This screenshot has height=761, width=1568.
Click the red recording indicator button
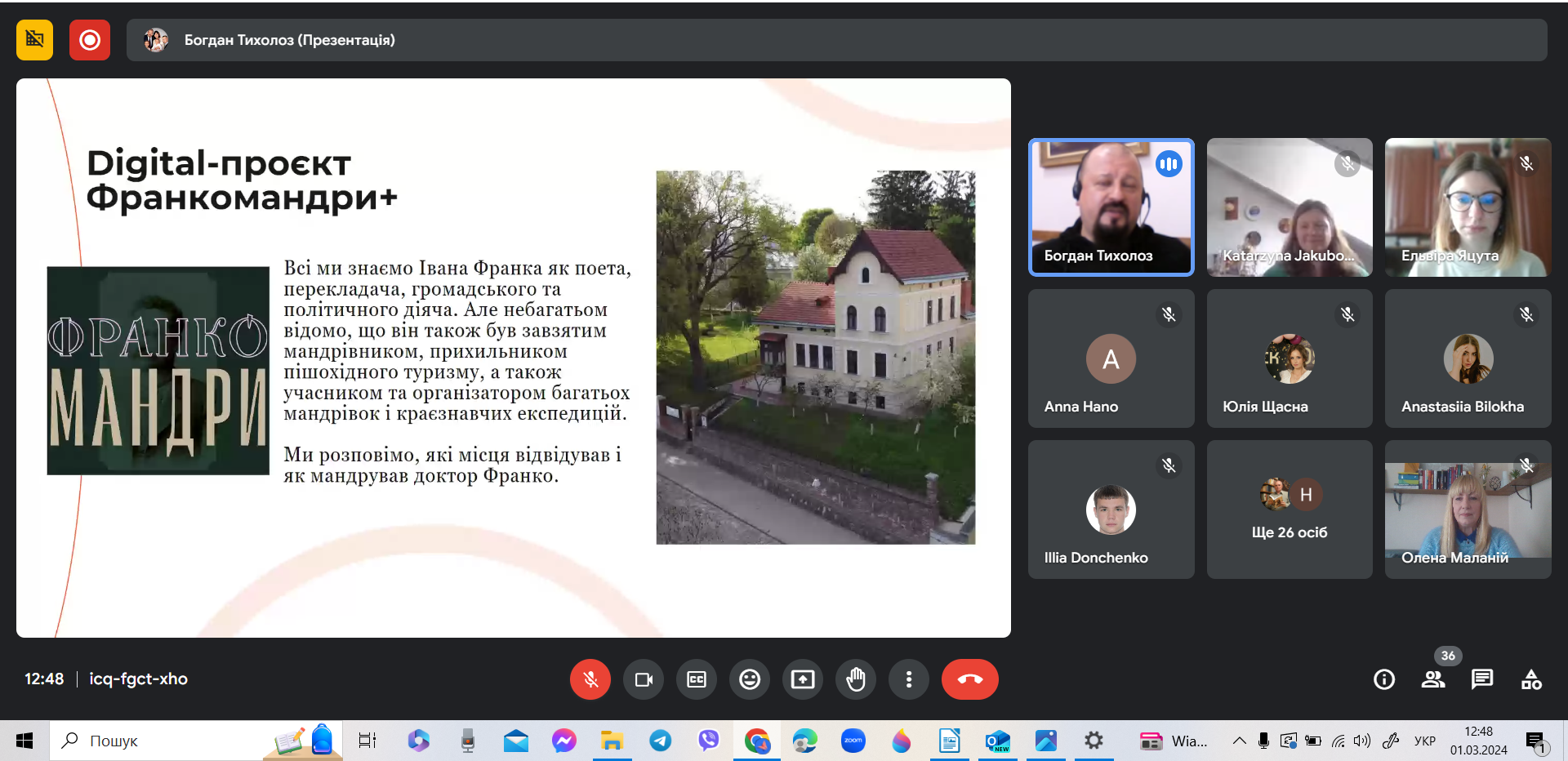coord(90,40)
